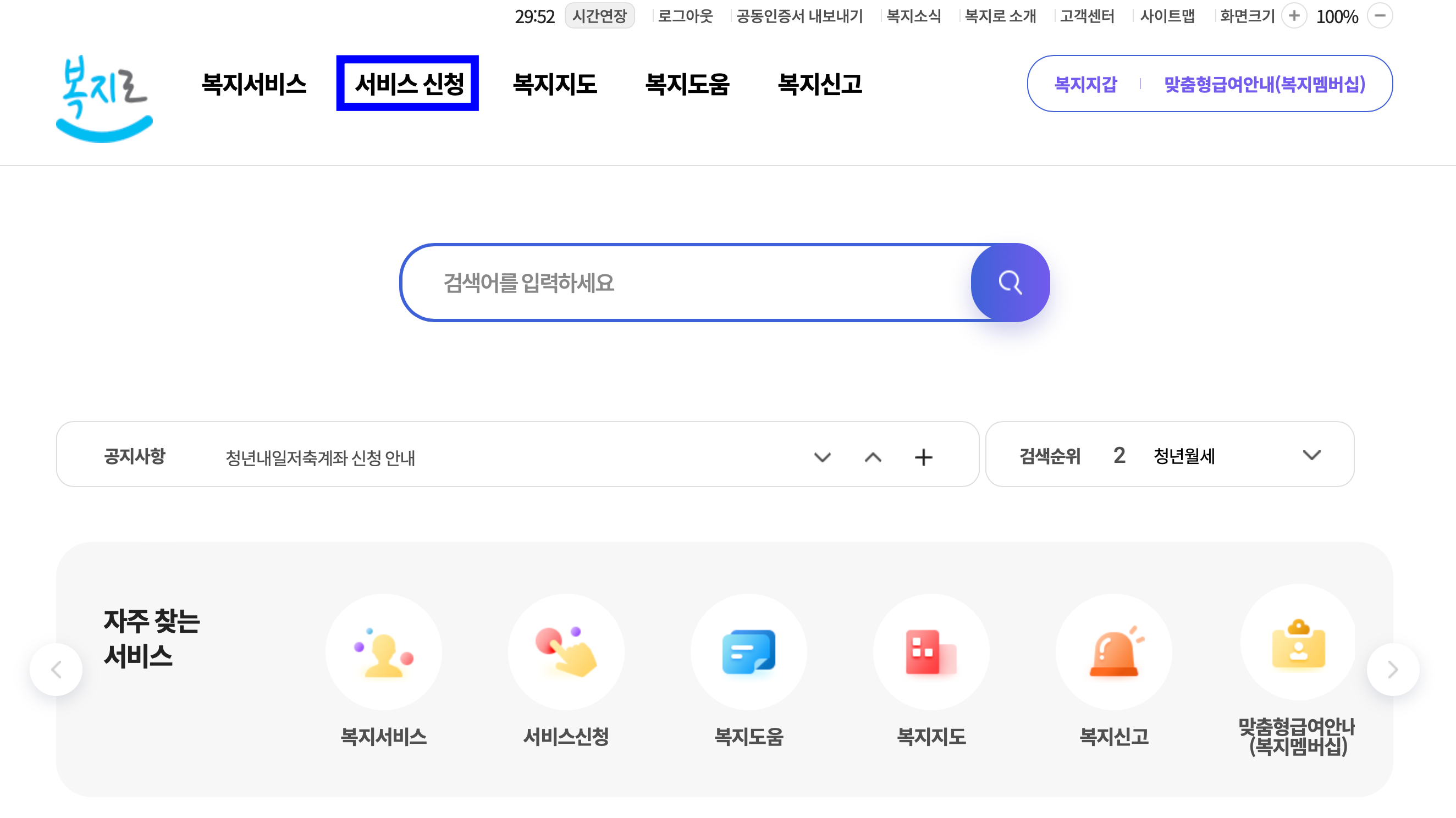1456x818 pixels.
Task: Open more notices with plus icon
Action: pos(923,457)
